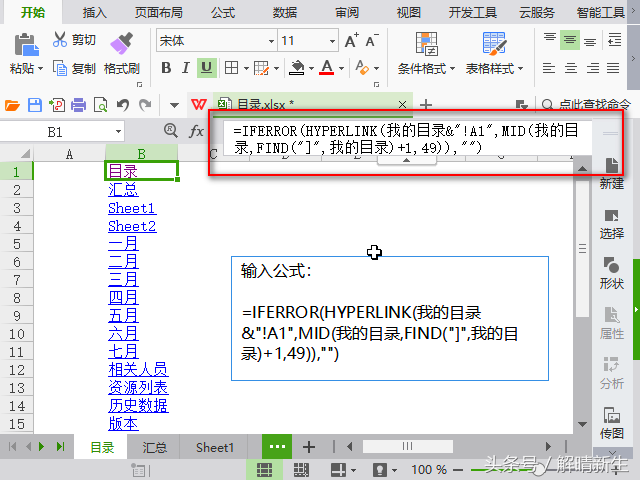Toggle Italic formatting
This screenshot has width=640, height=480.
pyautogui.click(x=186, y=68)
